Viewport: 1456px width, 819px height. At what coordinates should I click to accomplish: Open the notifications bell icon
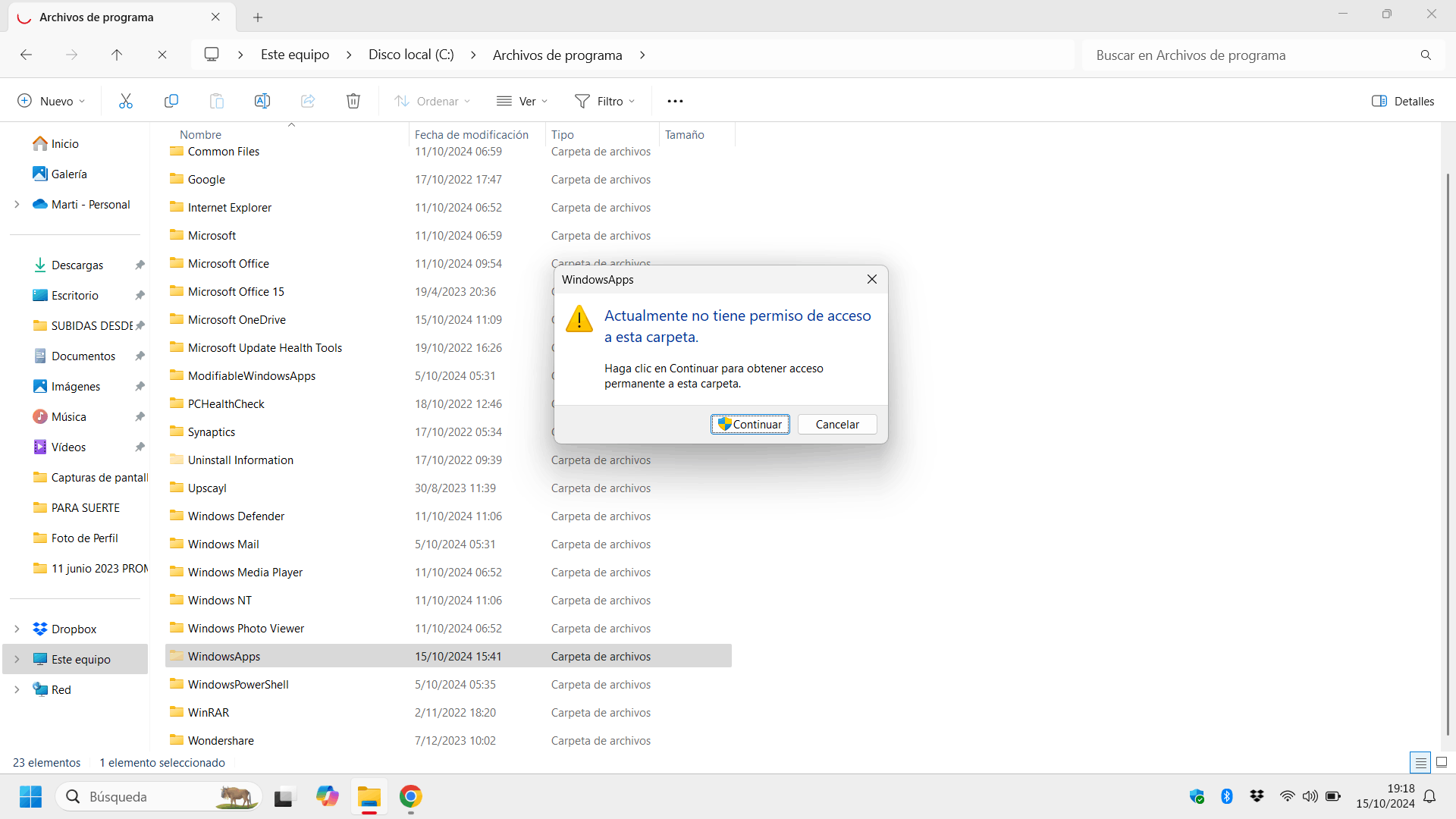click(1429, 796)
